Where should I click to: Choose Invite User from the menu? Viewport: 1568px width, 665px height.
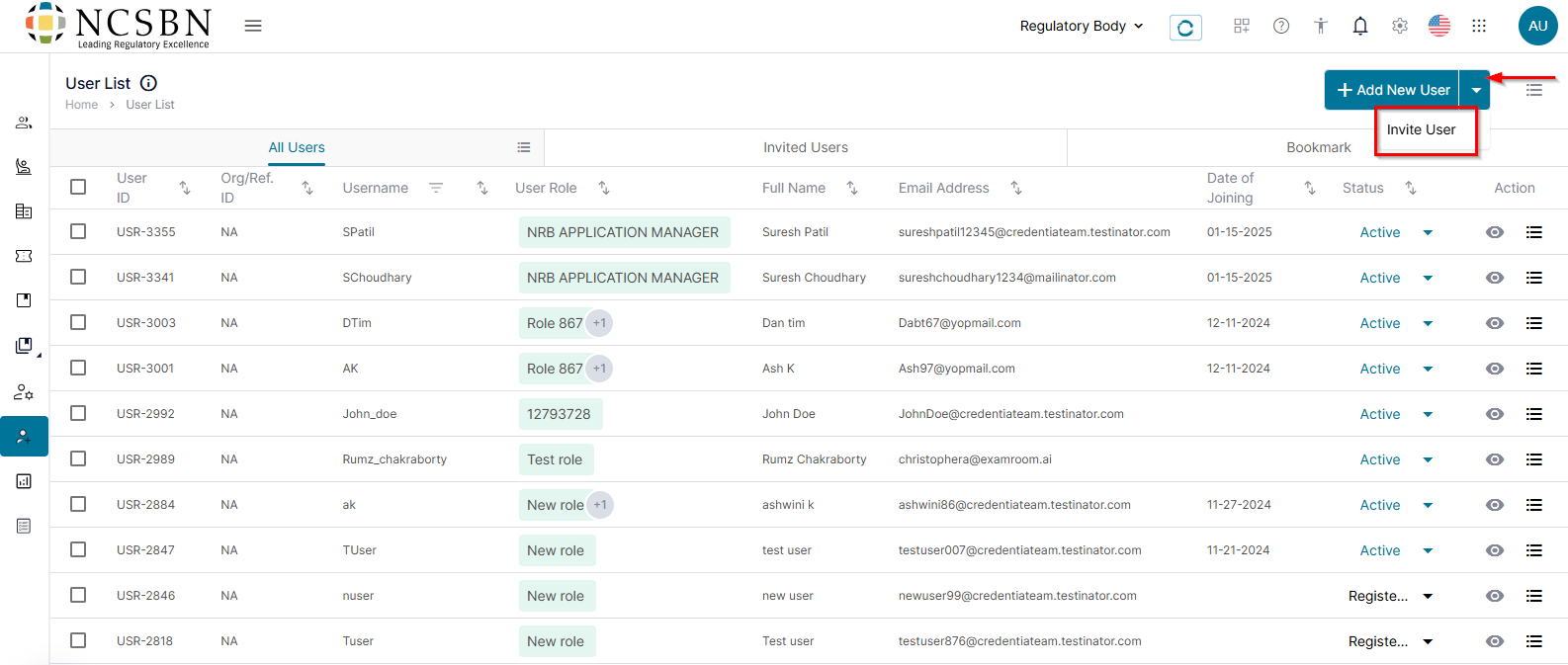pyautogui.click(x=1421, y=129)
